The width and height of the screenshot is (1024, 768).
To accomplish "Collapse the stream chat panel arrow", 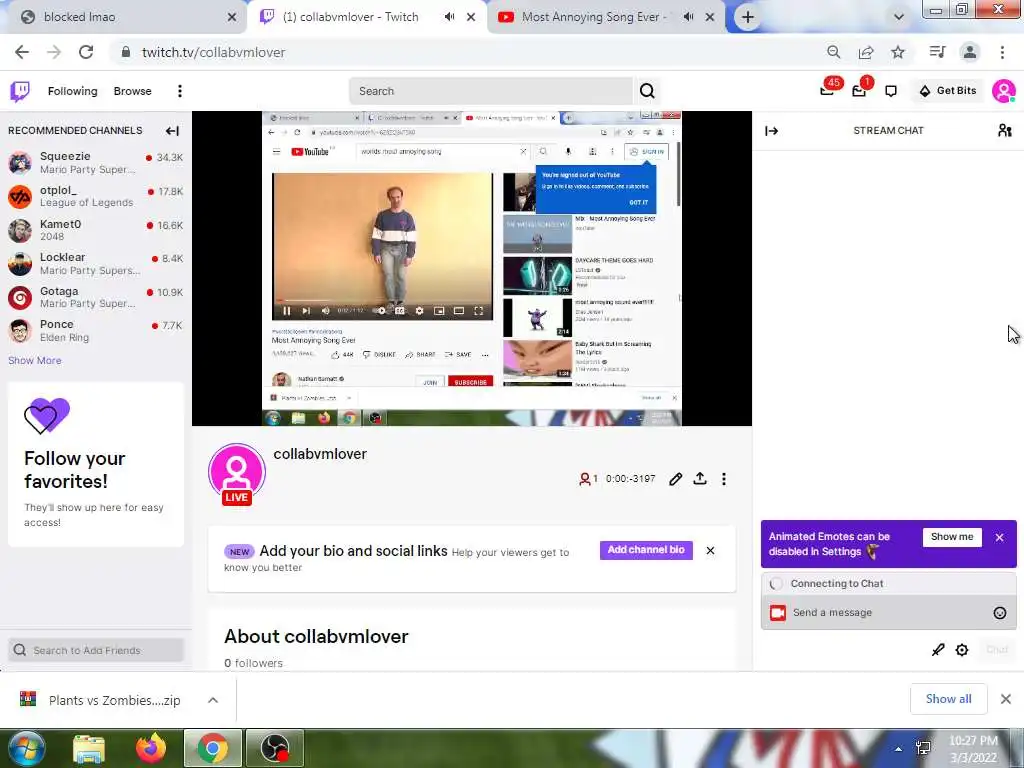I will tap(771, 131).
